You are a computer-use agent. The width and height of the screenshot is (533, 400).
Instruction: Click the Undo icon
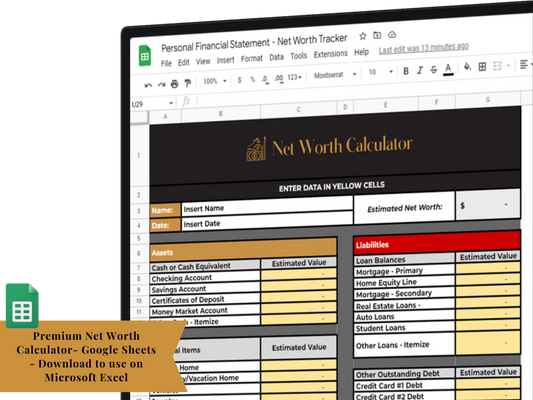click(x=148, y=85)
